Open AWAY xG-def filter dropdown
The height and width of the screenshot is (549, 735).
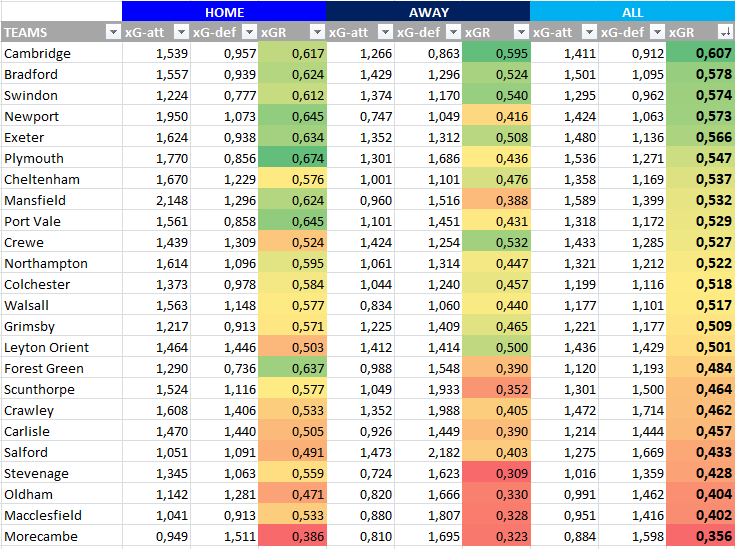point(453,32)
